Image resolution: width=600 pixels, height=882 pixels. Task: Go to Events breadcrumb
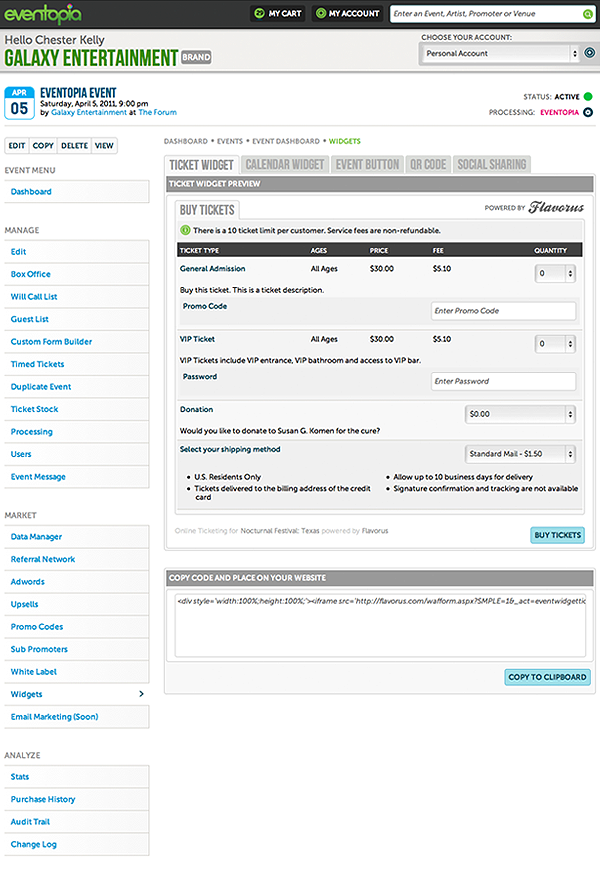[x=230, y=141]
